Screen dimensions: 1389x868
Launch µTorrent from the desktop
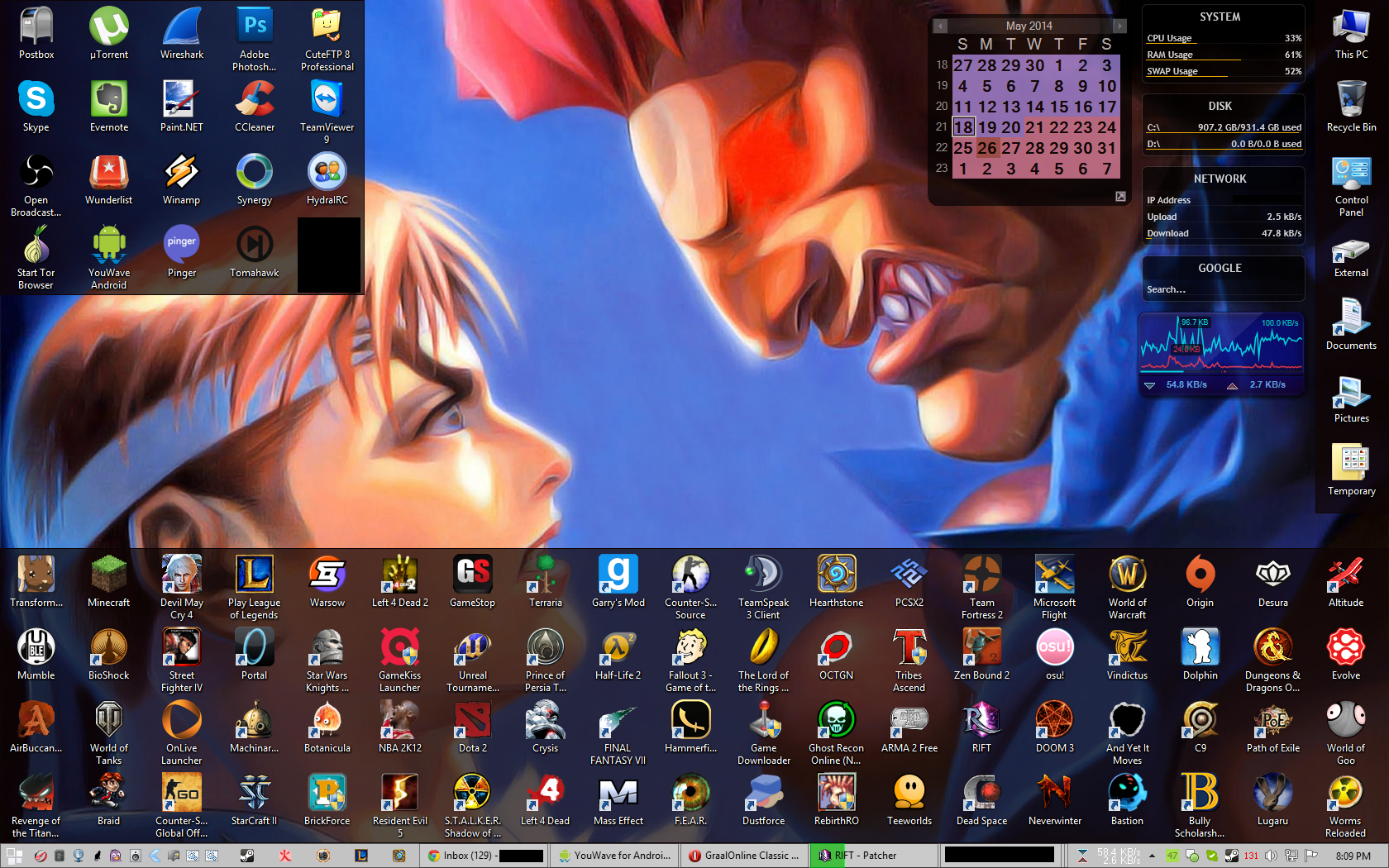tap(109, 33)
